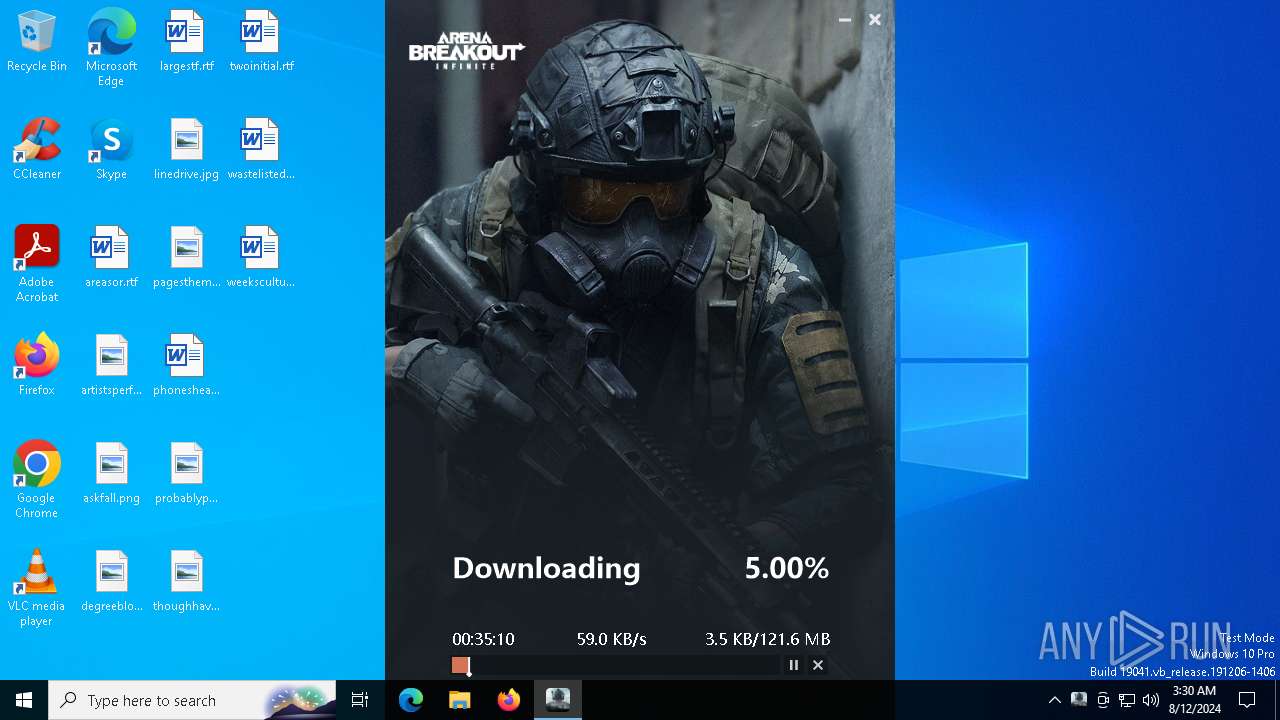Select the Microsoft Edge desktop shortcut
The width and height of the screenshot is (1280, 720).
[111, 48]
